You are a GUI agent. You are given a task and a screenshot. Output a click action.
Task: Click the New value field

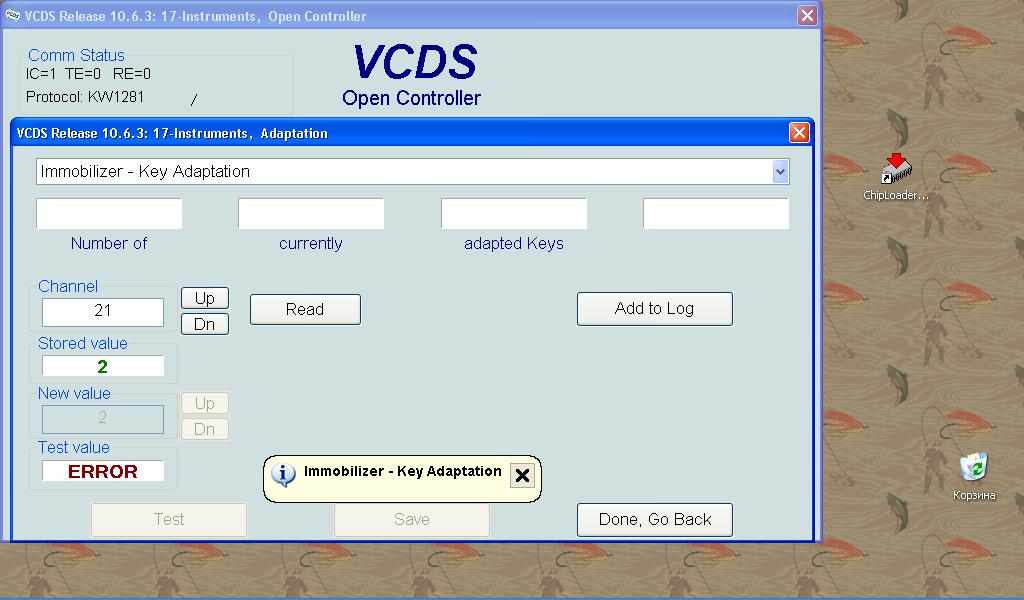[103, 418]
